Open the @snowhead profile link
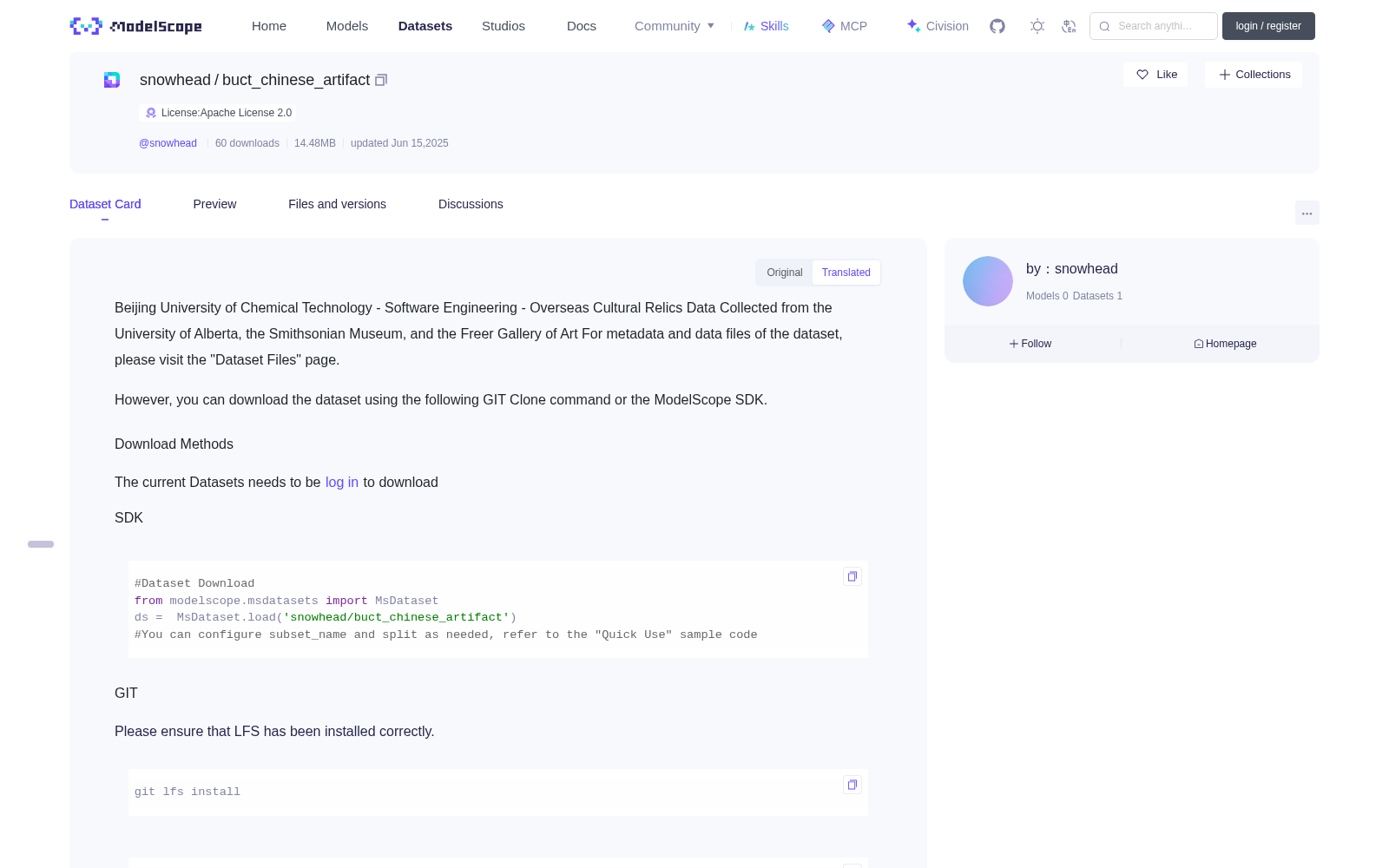 168,143
